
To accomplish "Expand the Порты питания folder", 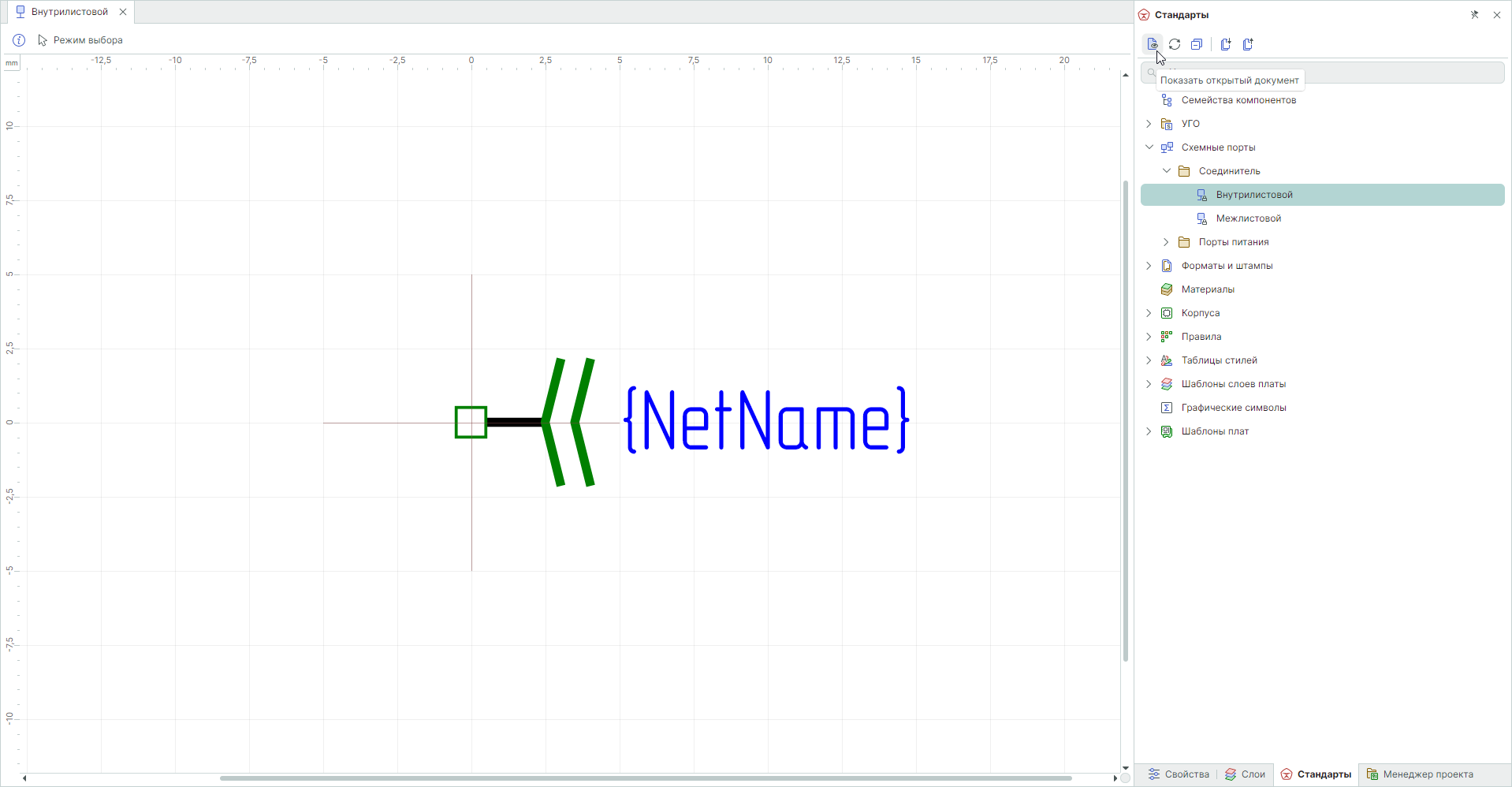I will (1167, 242).
